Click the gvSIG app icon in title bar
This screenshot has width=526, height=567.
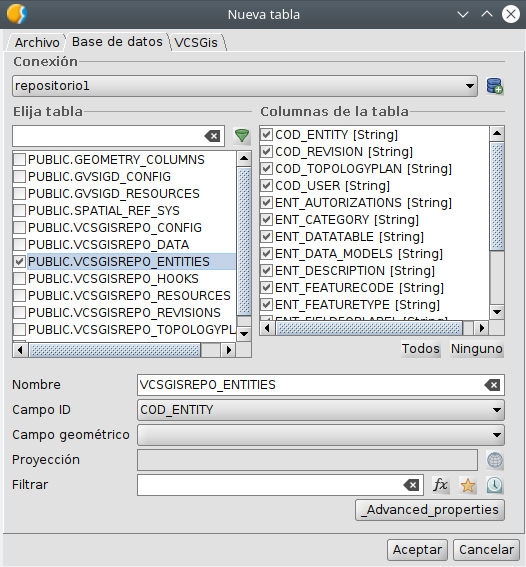coord(17,14)
